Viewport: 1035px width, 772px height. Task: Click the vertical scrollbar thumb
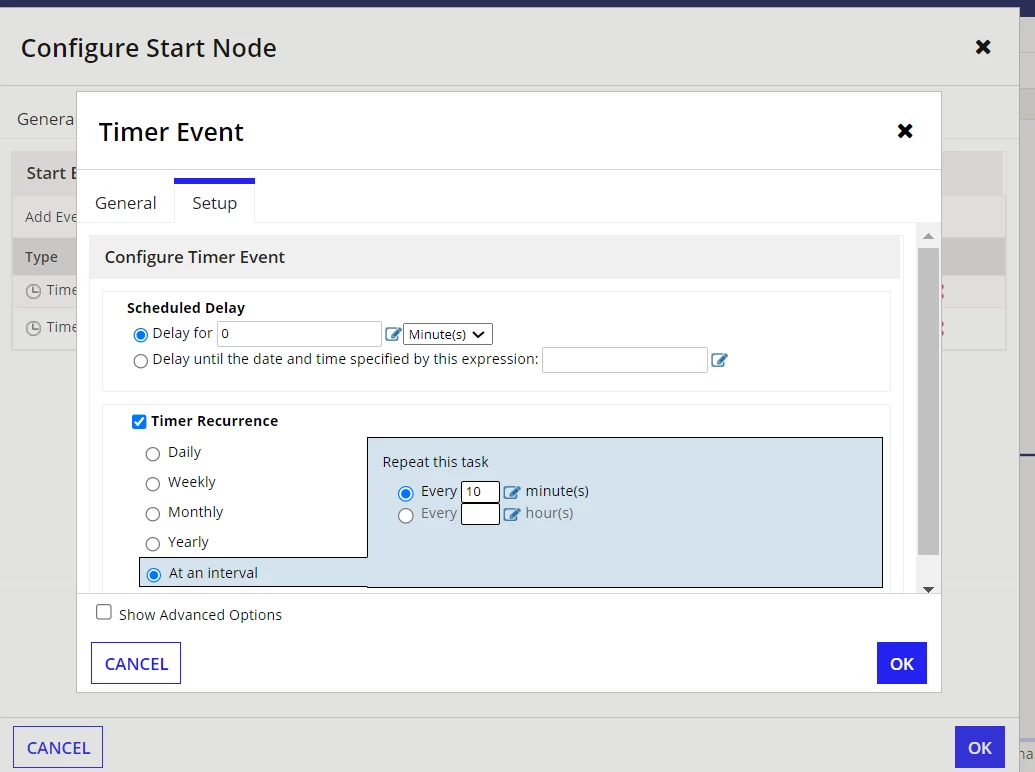click(x=928, y=401)
